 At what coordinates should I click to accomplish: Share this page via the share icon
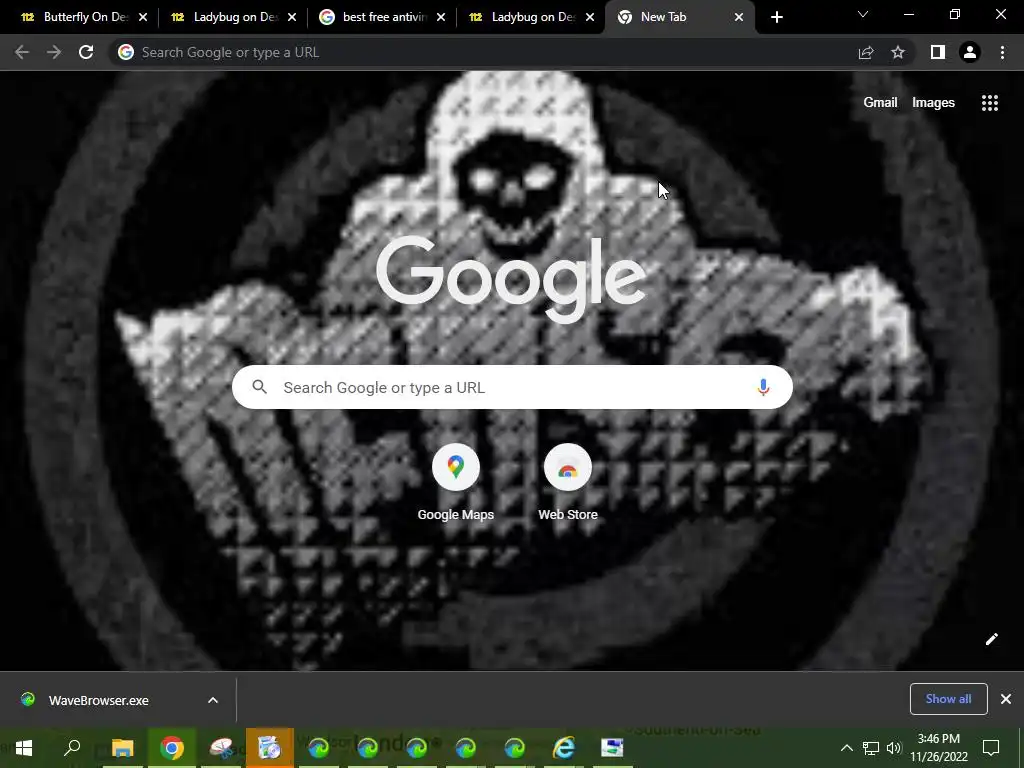click(x=866, y=52)
